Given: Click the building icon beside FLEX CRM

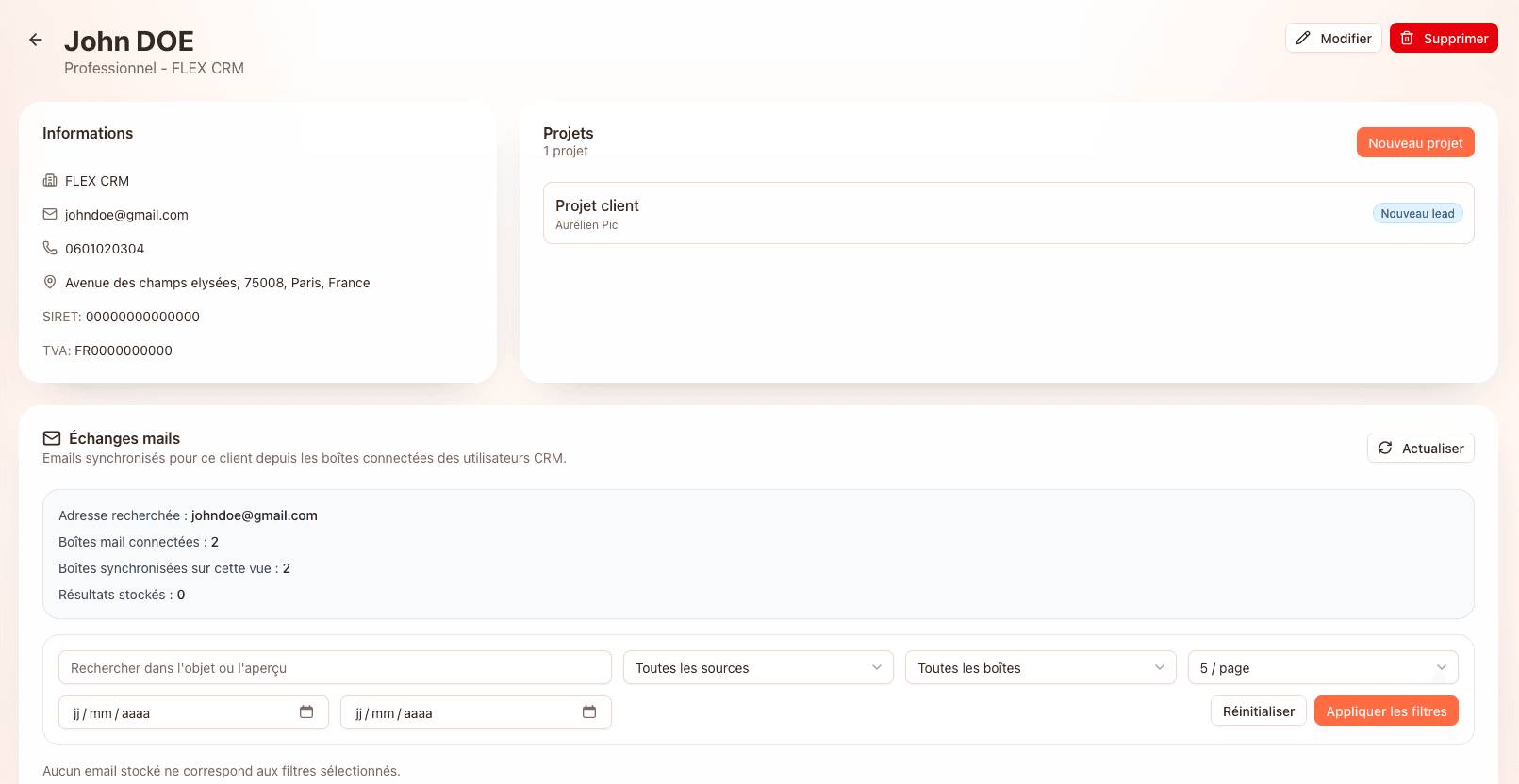Looking at the screenshot, I should [x=50, y=180].
